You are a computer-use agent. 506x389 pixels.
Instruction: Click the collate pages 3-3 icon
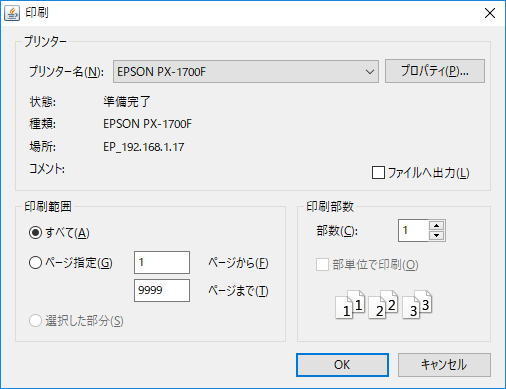[417, 305]
